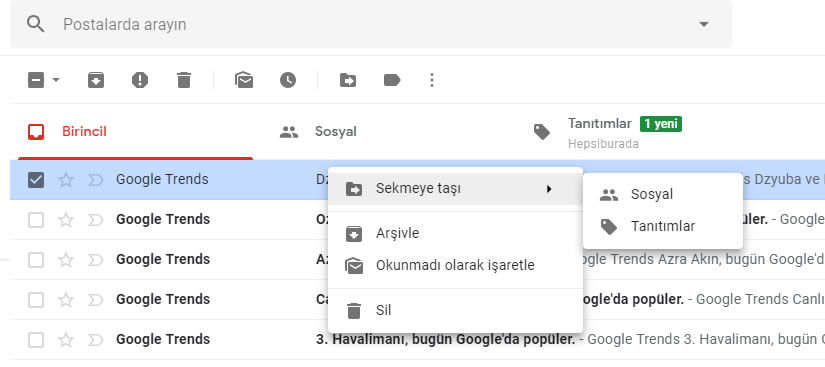
Task: Switch to the Birincil tab
Action: click(x=135, y=132)
